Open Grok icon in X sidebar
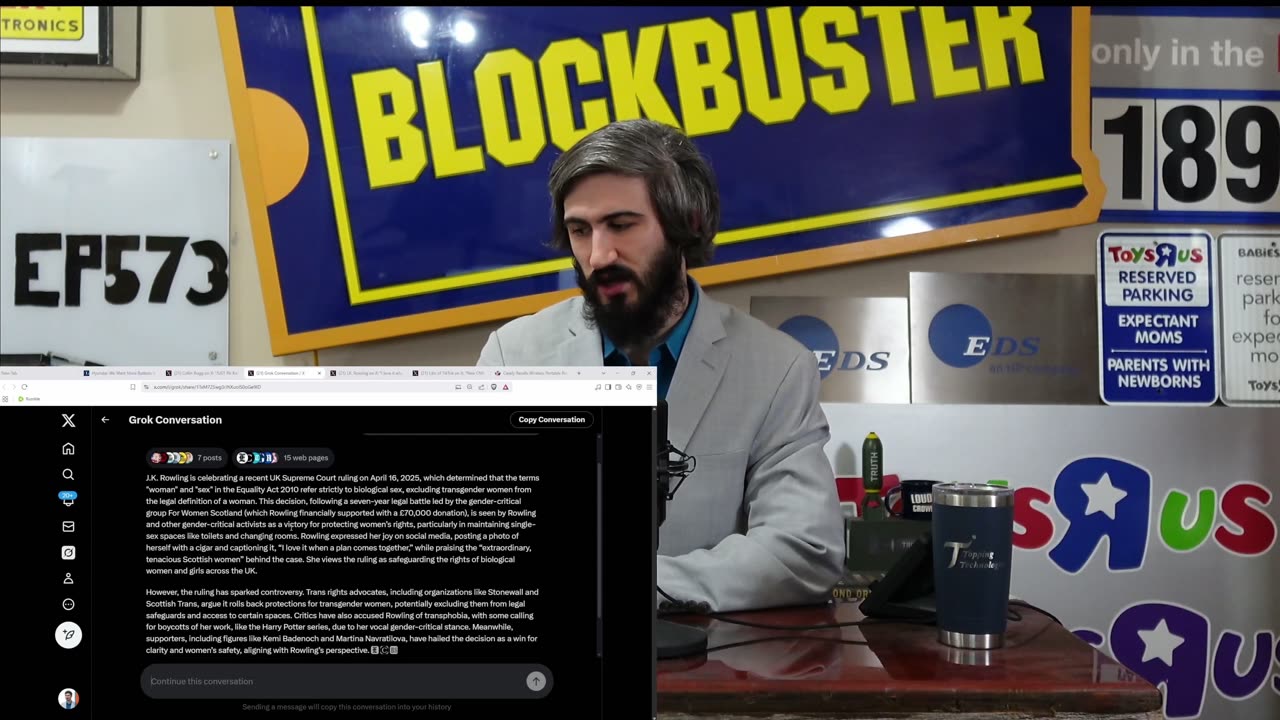Viewport: 1280px width, 720px height. pos(68,552)
